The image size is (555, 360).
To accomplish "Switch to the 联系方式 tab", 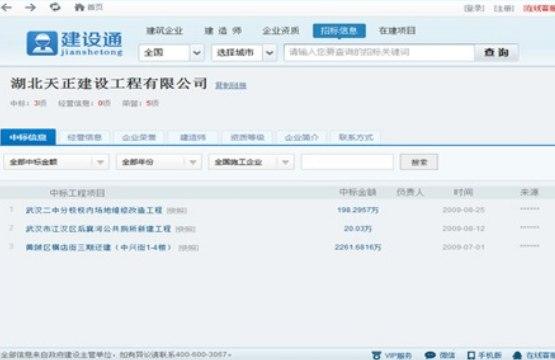I will tap(356, 137).
